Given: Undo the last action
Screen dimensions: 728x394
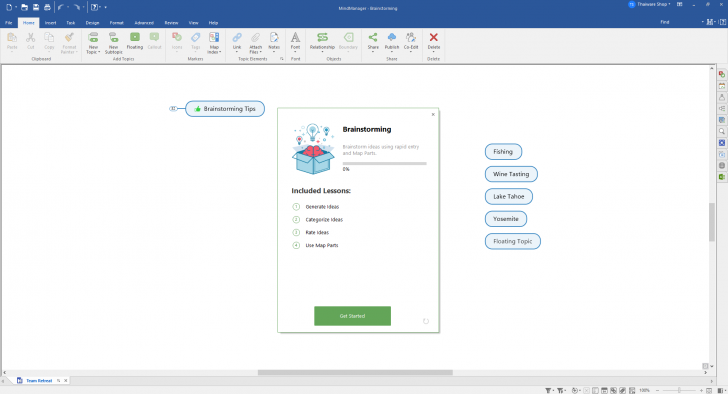Looking at the screenshot, I should pyautogui.click(x=60, y=7).
